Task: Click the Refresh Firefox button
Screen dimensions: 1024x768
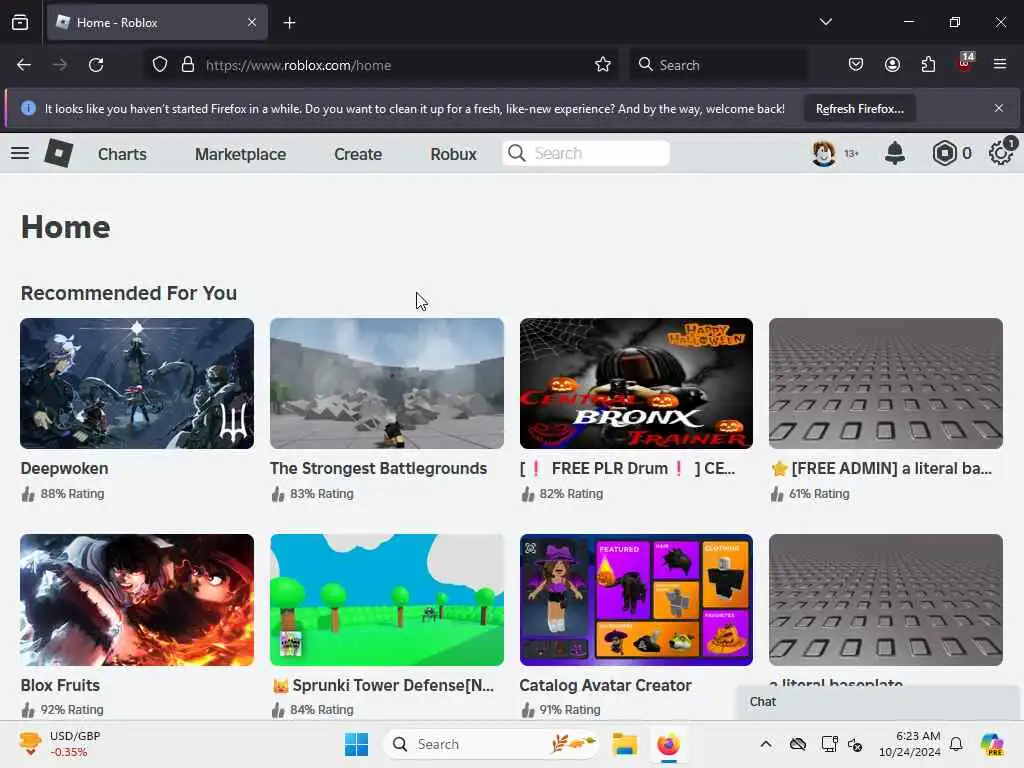Action: [859, 109]
